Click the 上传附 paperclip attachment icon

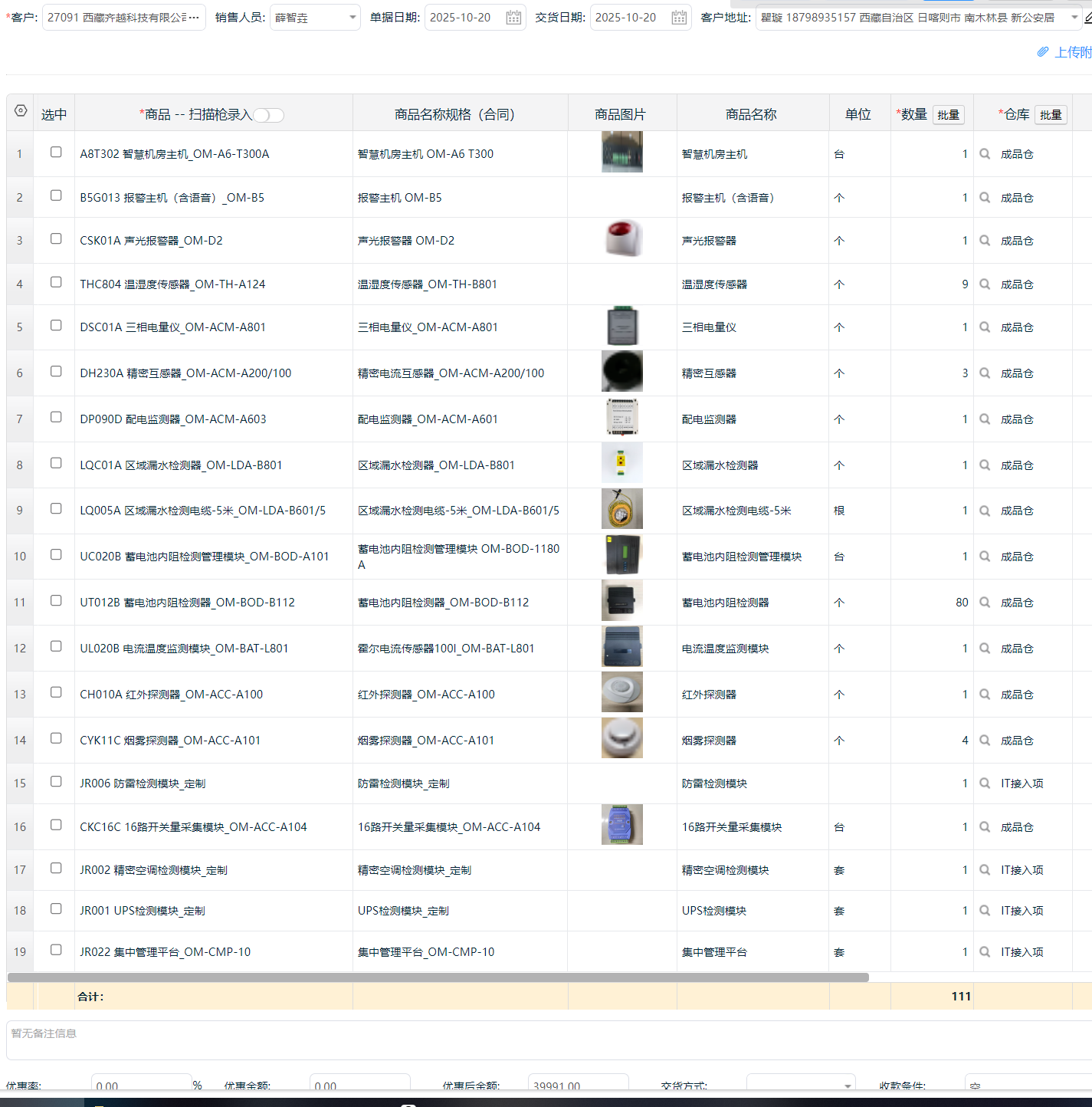(x=1043, y=52)
